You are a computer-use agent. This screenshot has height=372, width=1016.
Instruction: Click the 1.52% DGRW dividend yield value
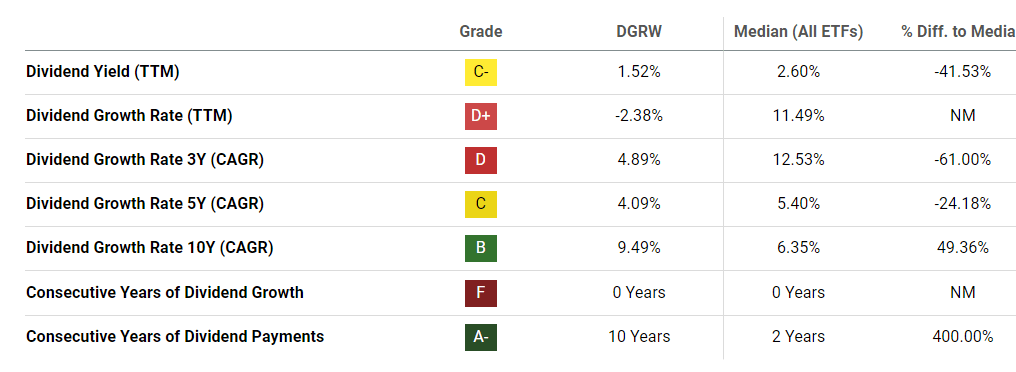[x=640, y=72]
